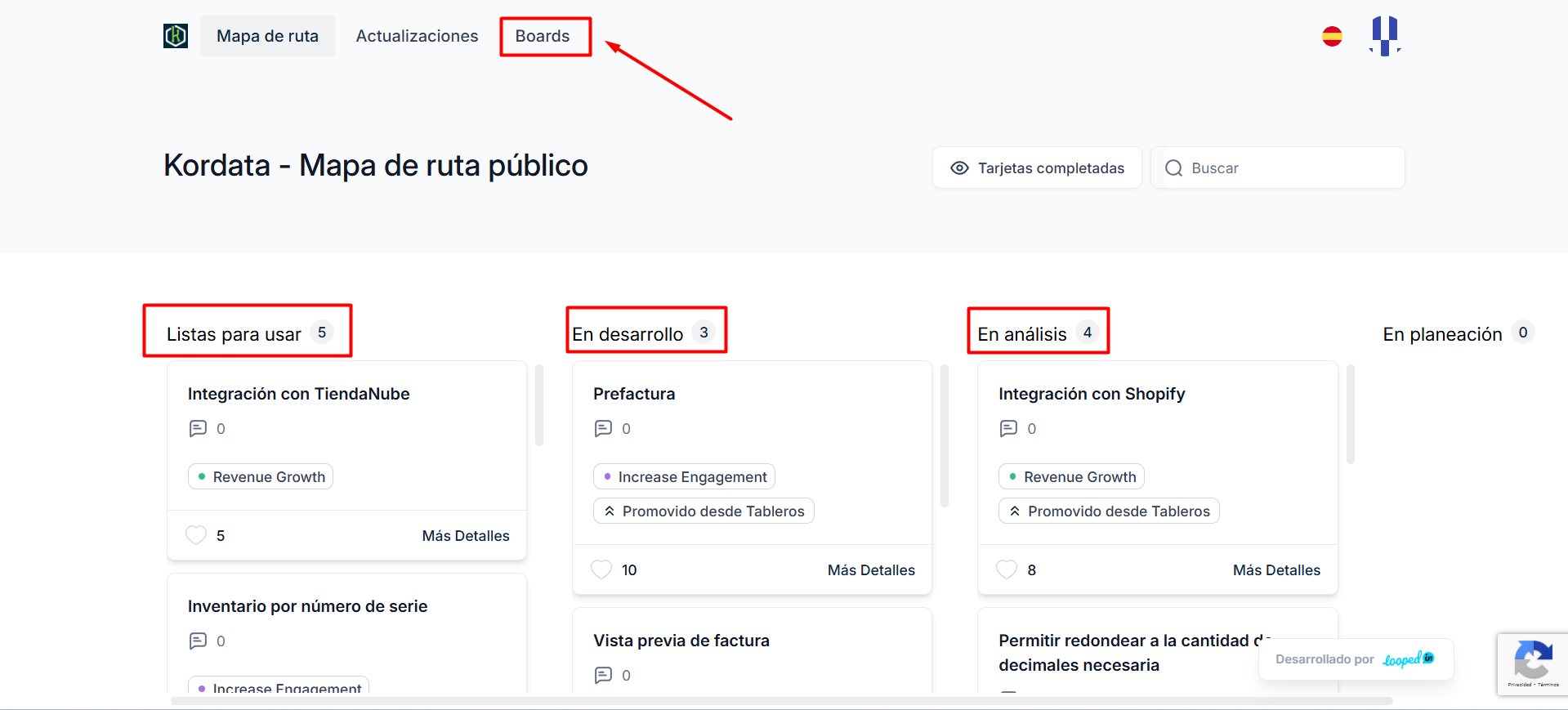Click the Desarrollado por LoopedIn link
1568x710 pixels.
[1356, 659]
